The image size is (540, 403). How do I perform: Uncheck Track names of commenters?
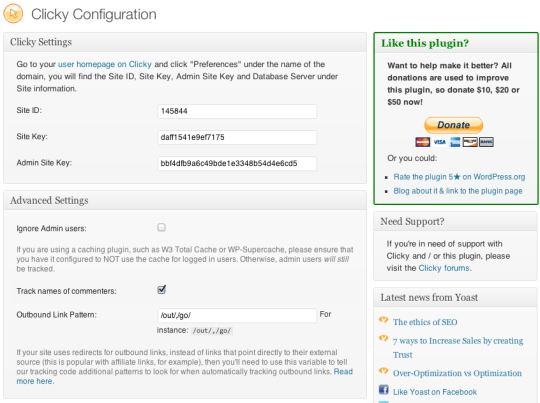click(x=162, y=290)
